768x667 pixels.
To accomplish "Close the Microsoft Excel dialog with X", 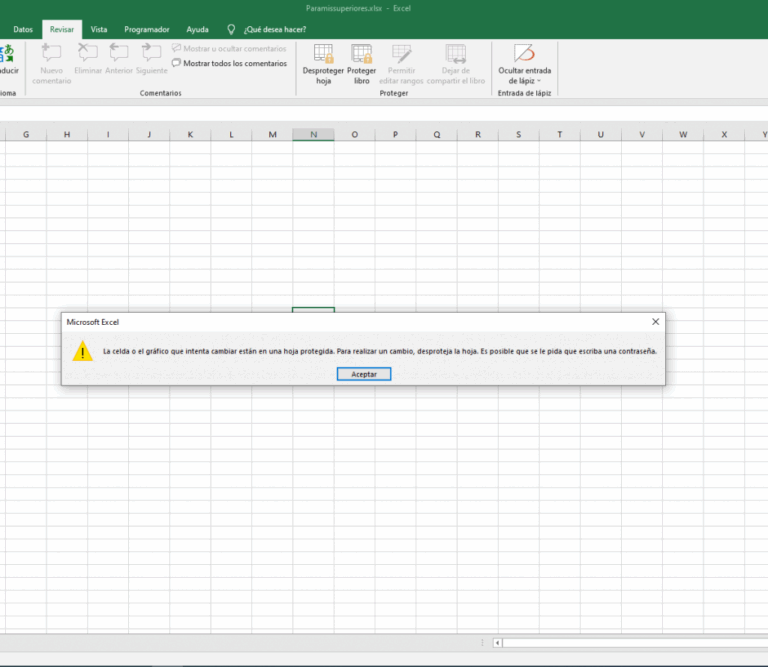I will [x=655, y=322].
